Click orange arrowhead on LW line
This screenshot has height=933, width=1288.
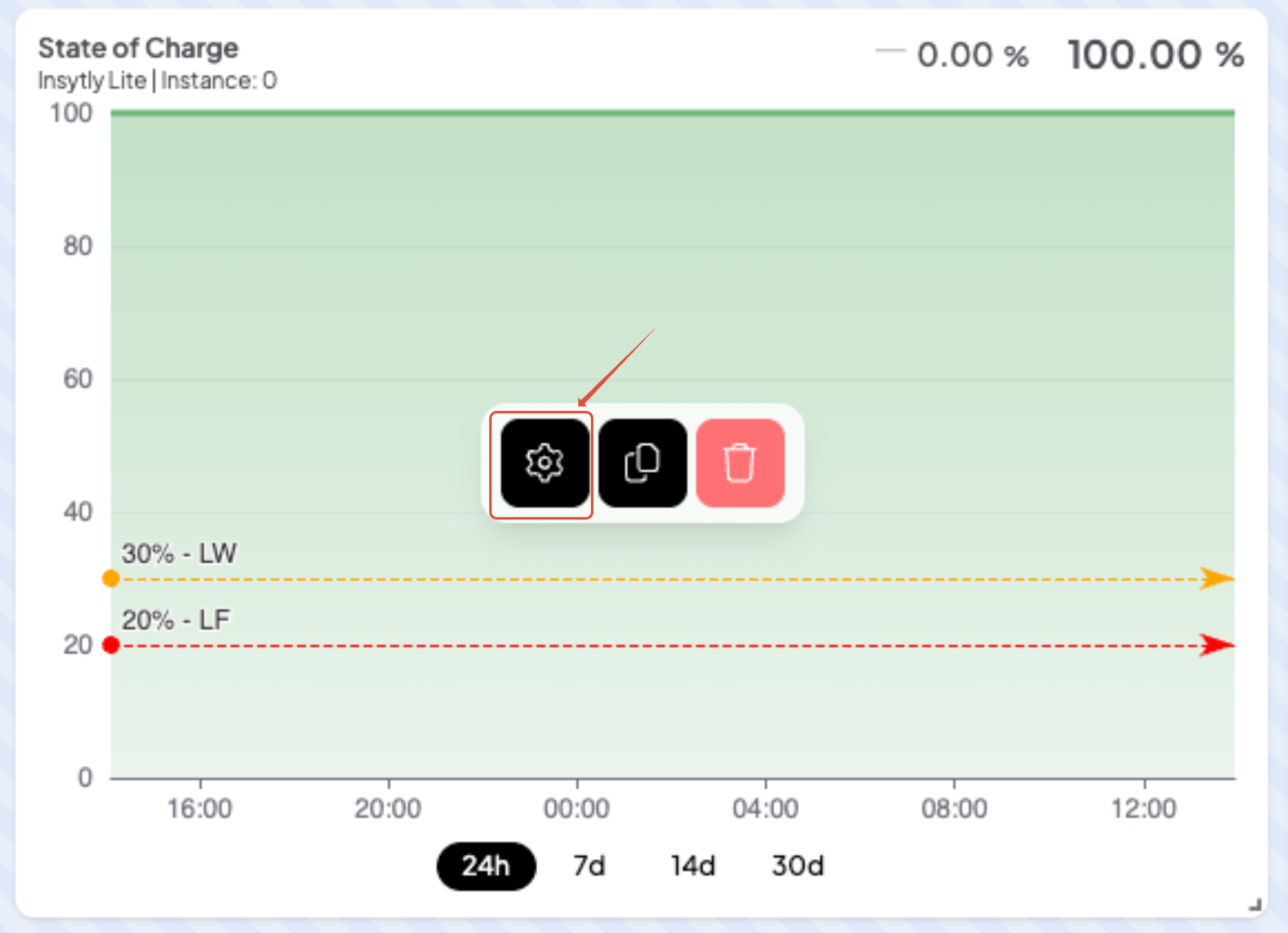(x=1215, y=578)
